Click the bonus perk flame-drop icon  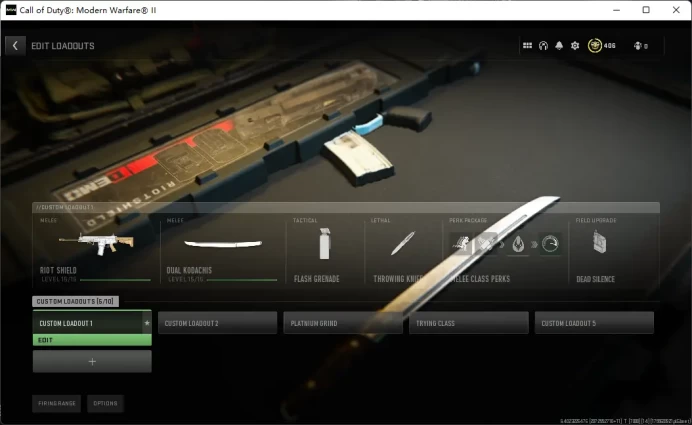tap(518, 244)
